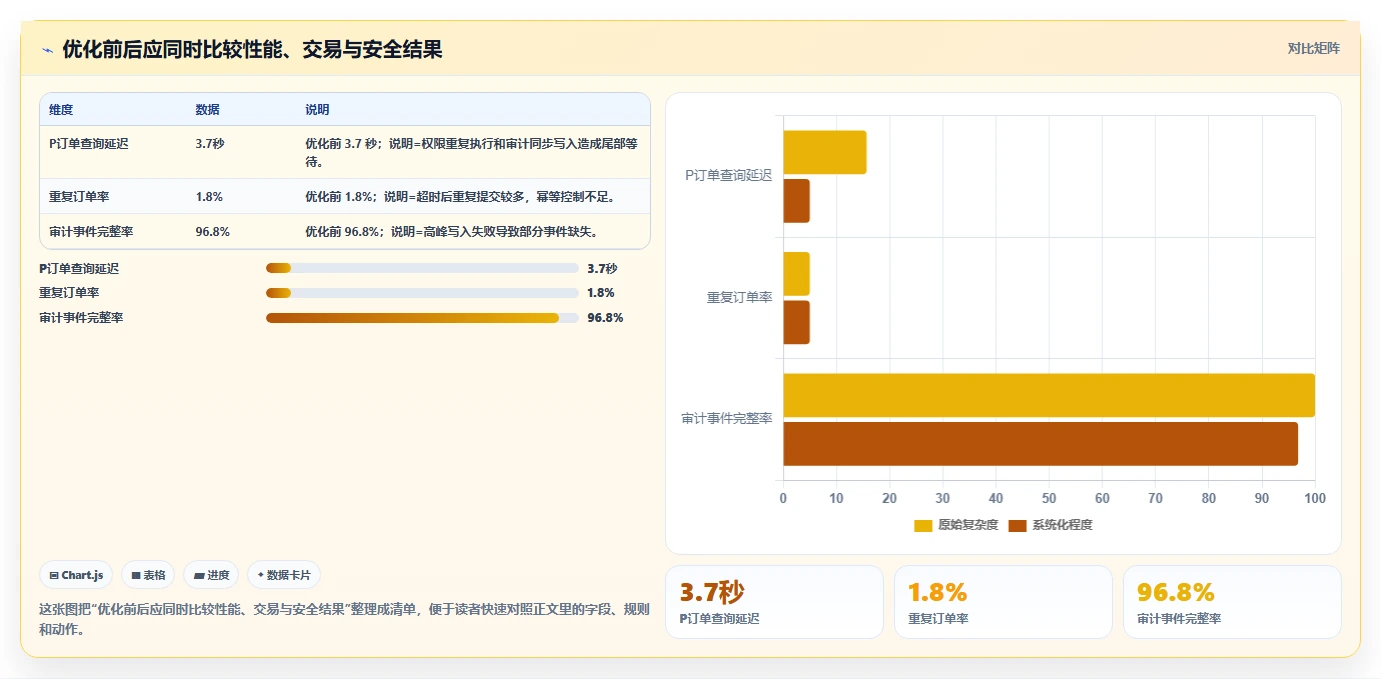Screen dimensions: 1381x679
Task: Click the x-axis tick value 100
Action: [x=1314, y=498]
